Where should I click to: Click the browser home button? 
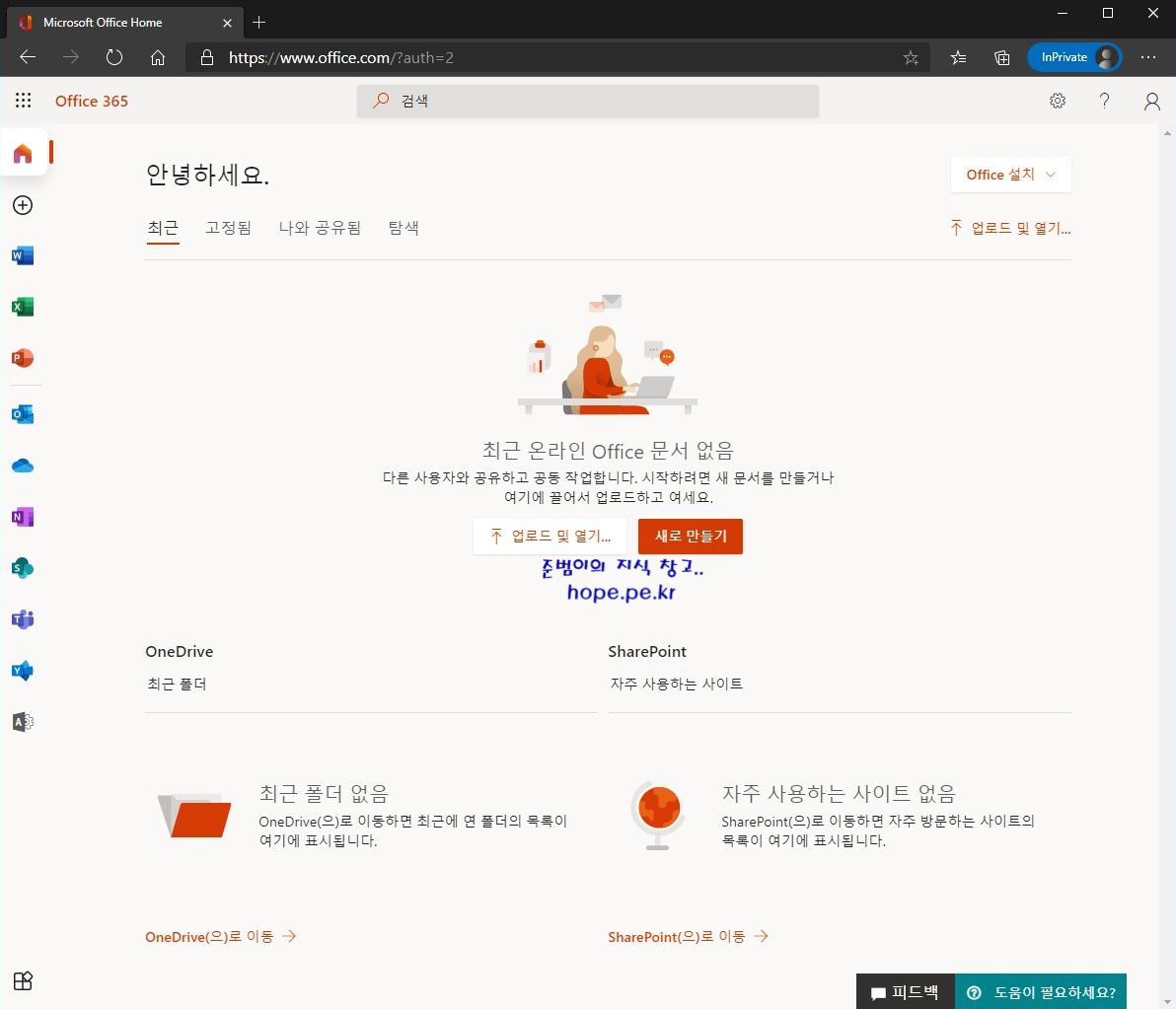158,57
